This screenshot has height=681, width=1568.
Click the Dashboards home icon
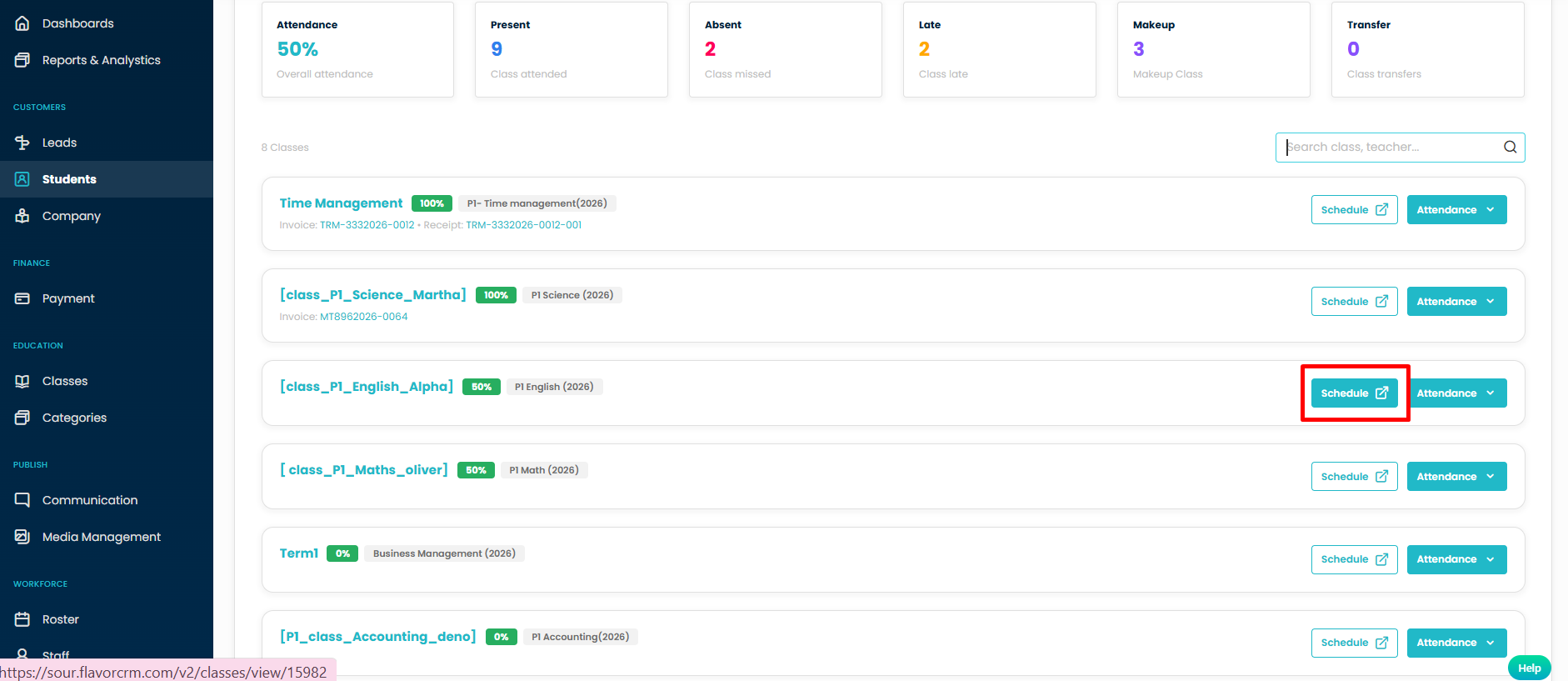[22, 23]
